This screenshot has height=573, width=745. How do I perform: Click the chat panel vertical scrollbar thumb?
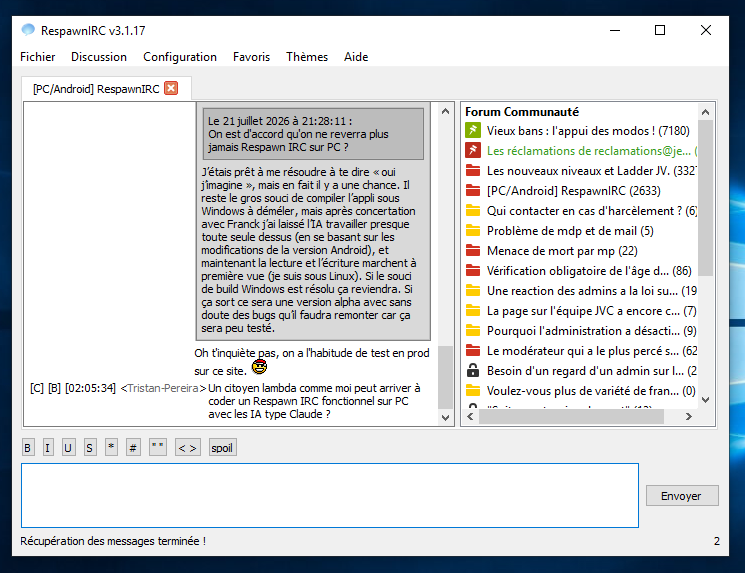[x=445, y=377]
